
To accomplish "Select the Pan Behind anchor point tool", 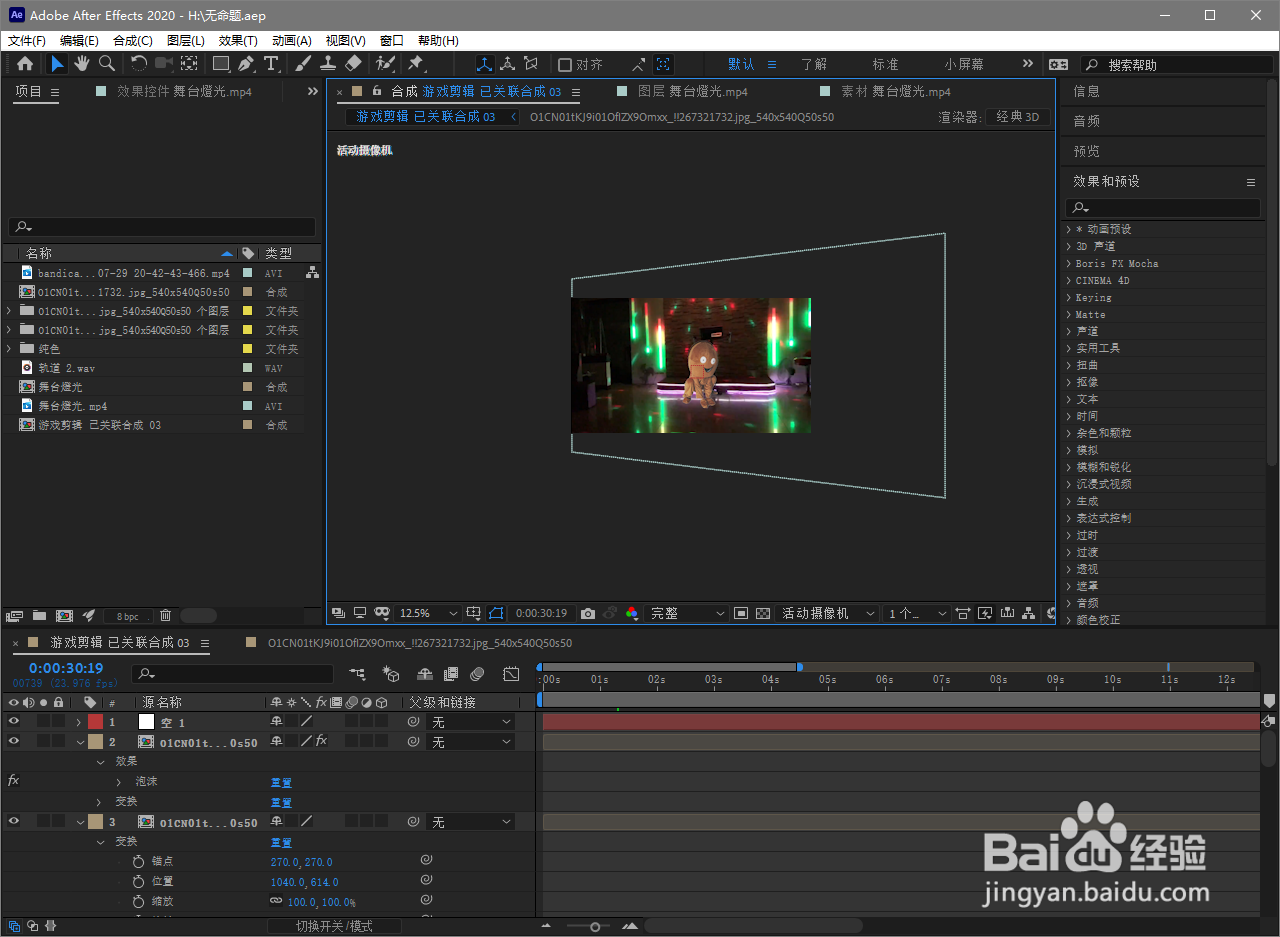I will pos(190,64).
